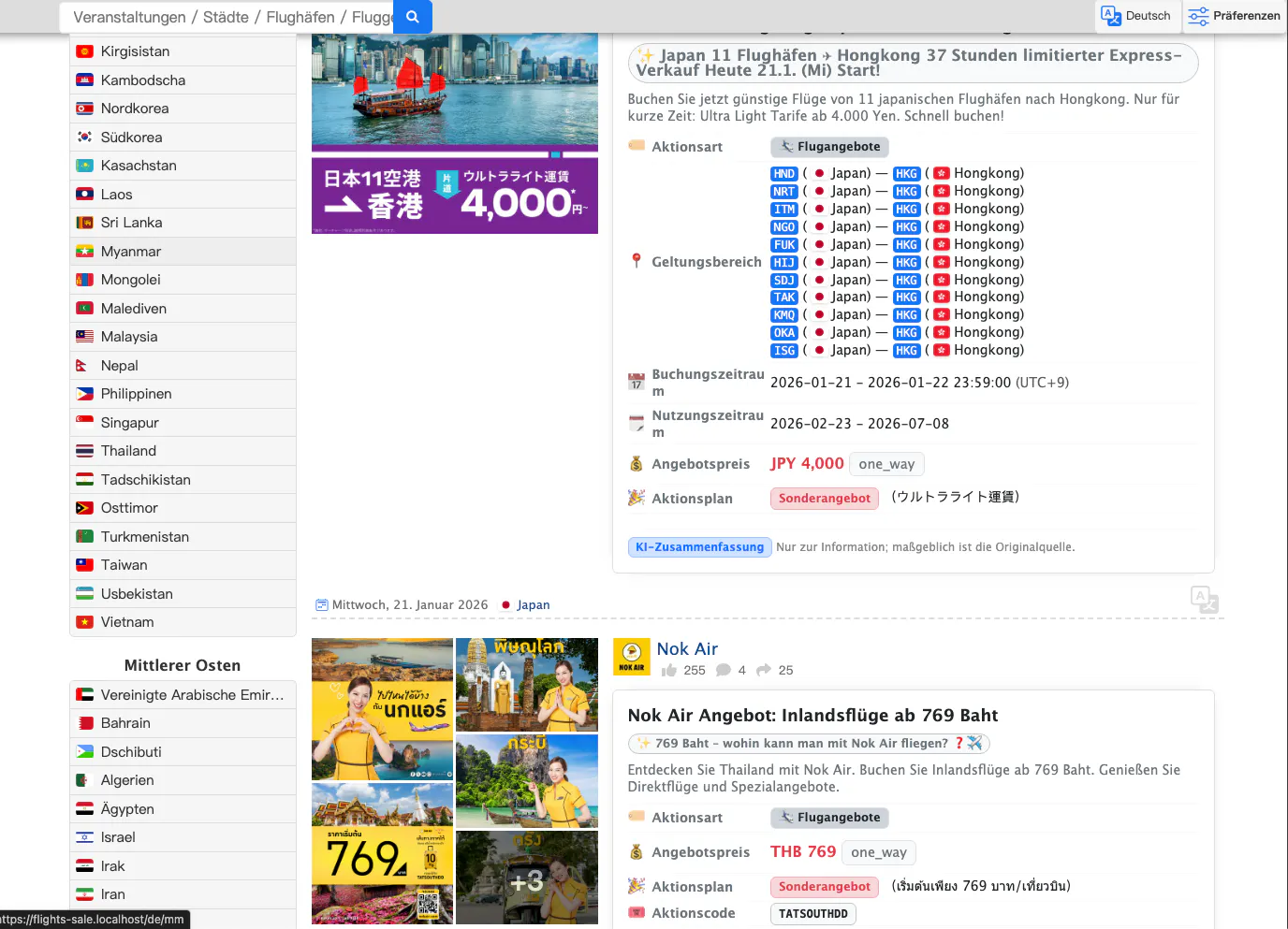Viewport: 1288px width, 929px height.
Task: Select Thailand in the country list
Action: tap(183, 451)
